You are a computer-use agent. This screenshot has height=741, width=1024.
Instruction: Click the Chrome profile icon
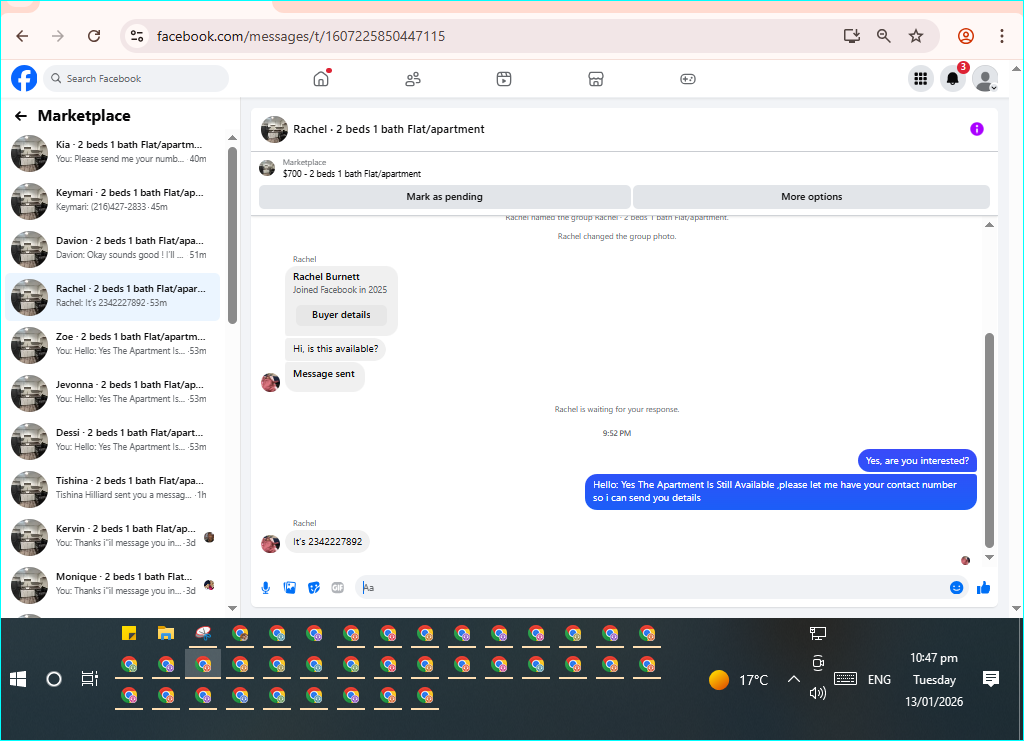(x=966, y=36)
